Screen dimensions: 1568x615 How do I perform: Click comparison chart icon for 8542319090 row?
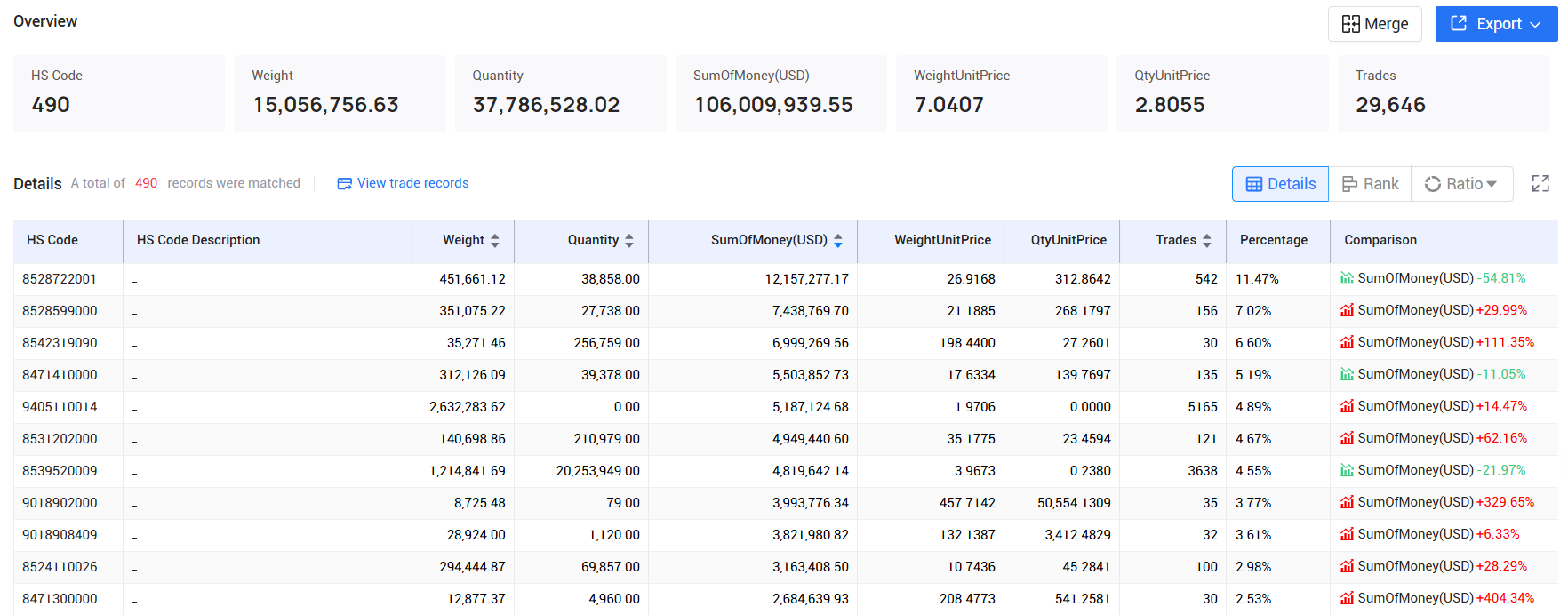(1348, 342)
